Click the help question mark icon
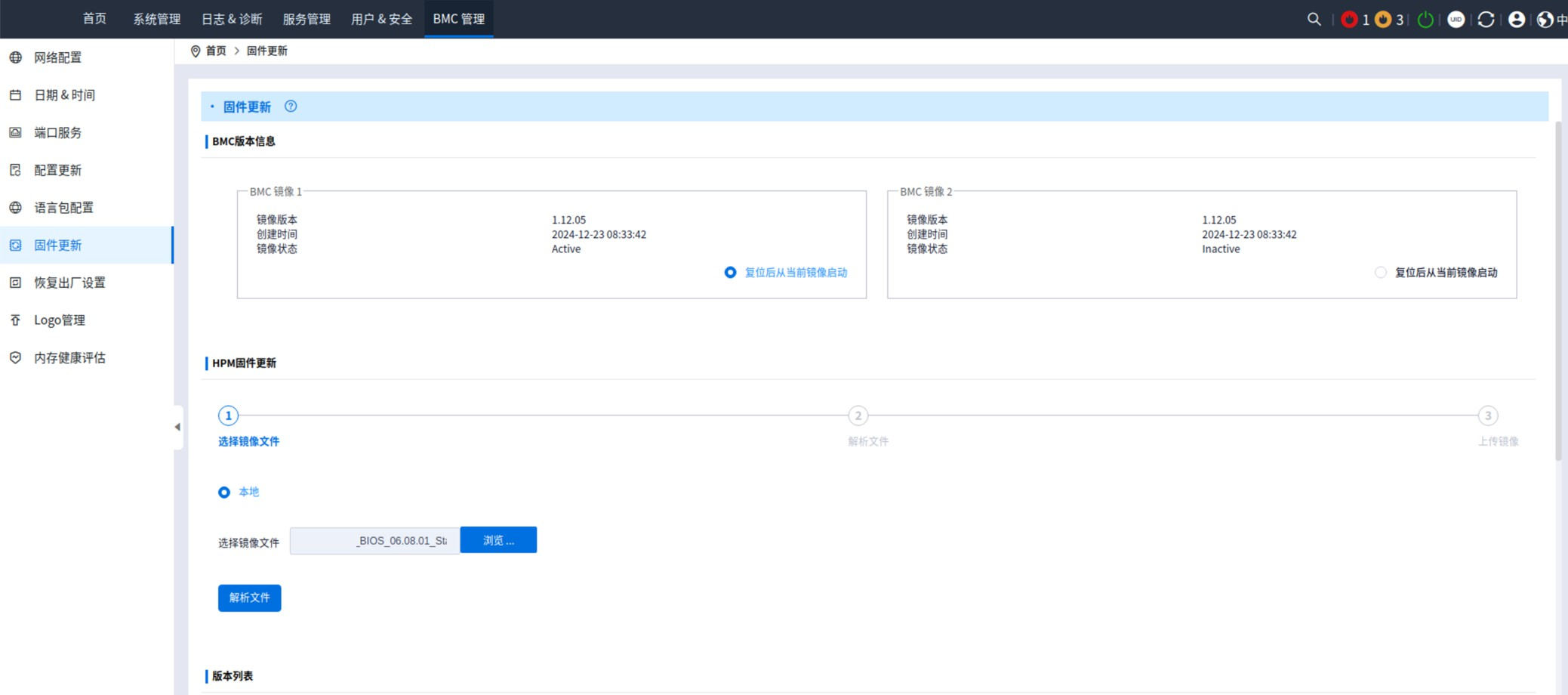Viewport: 1568px width, 695px height. [x=291, y=107]
